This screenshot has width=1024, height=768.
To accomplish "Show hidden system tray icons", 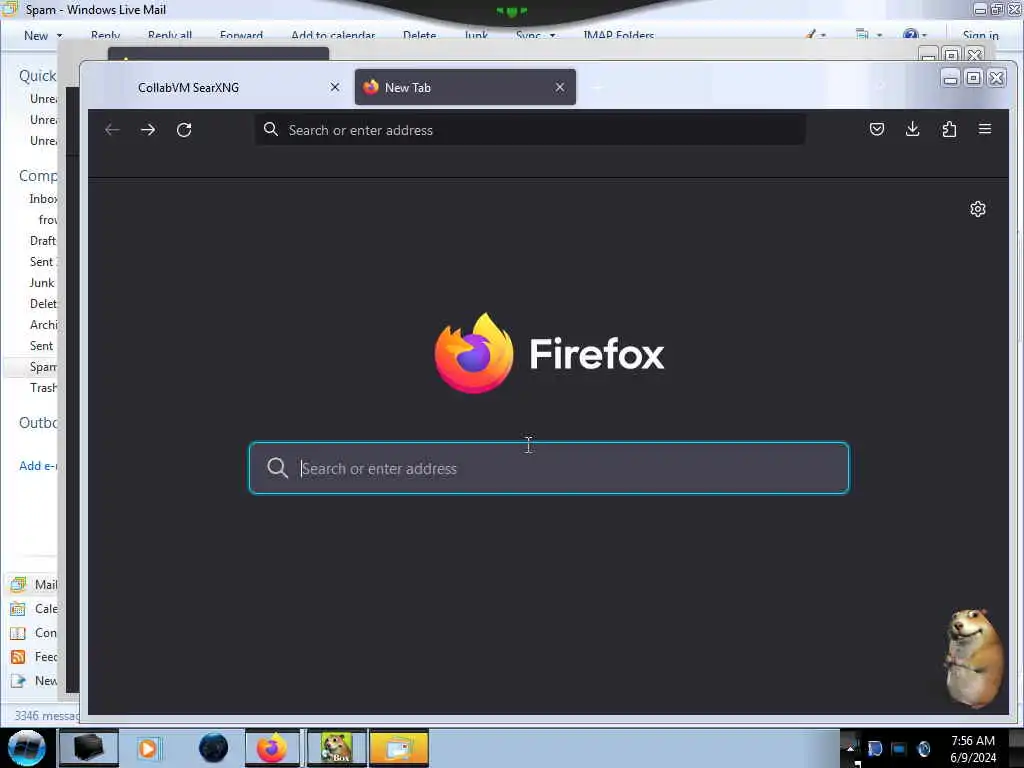I will [x=851, y=748].
